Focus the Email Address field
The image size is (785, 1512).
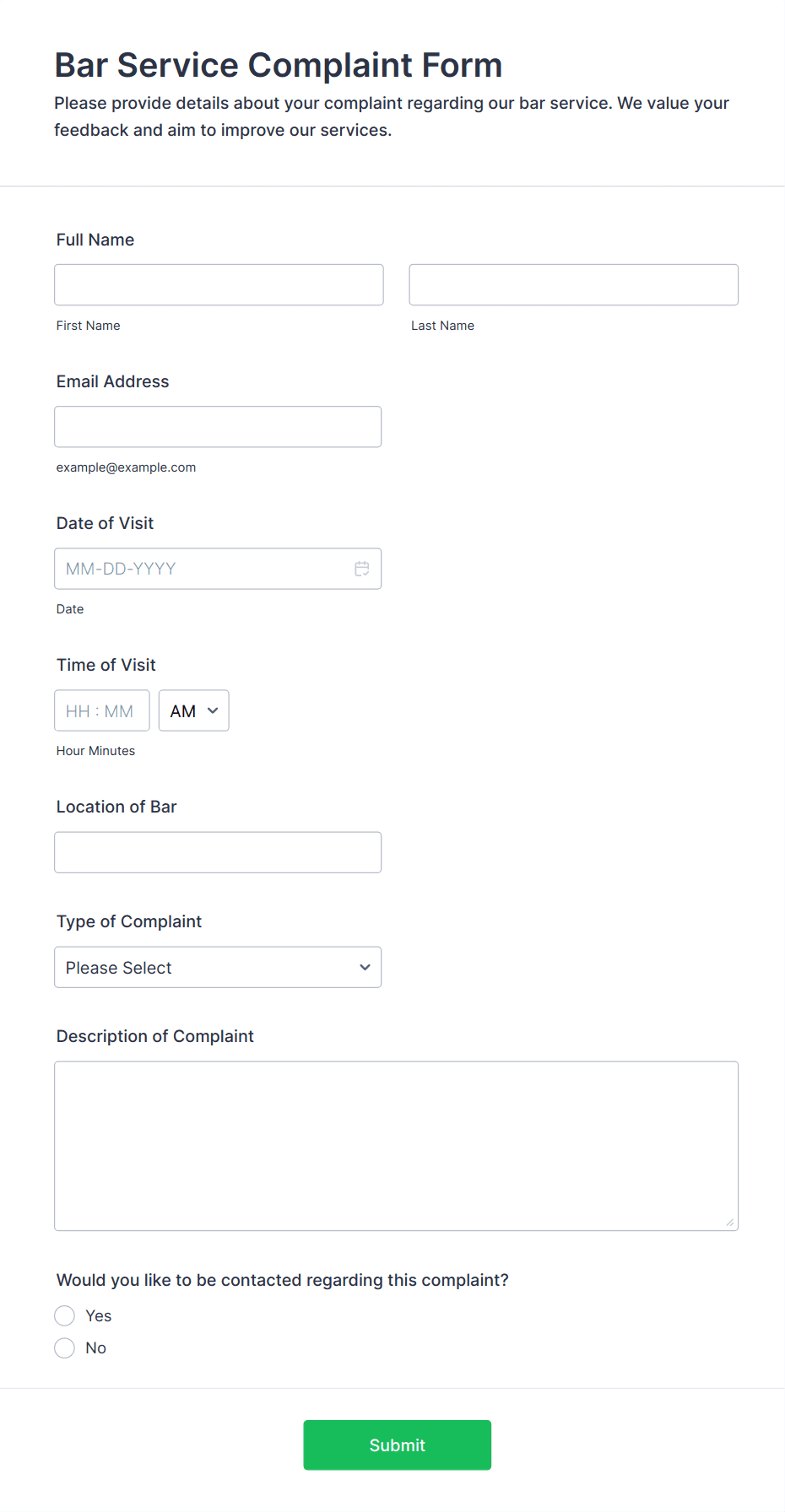(218, 426)
